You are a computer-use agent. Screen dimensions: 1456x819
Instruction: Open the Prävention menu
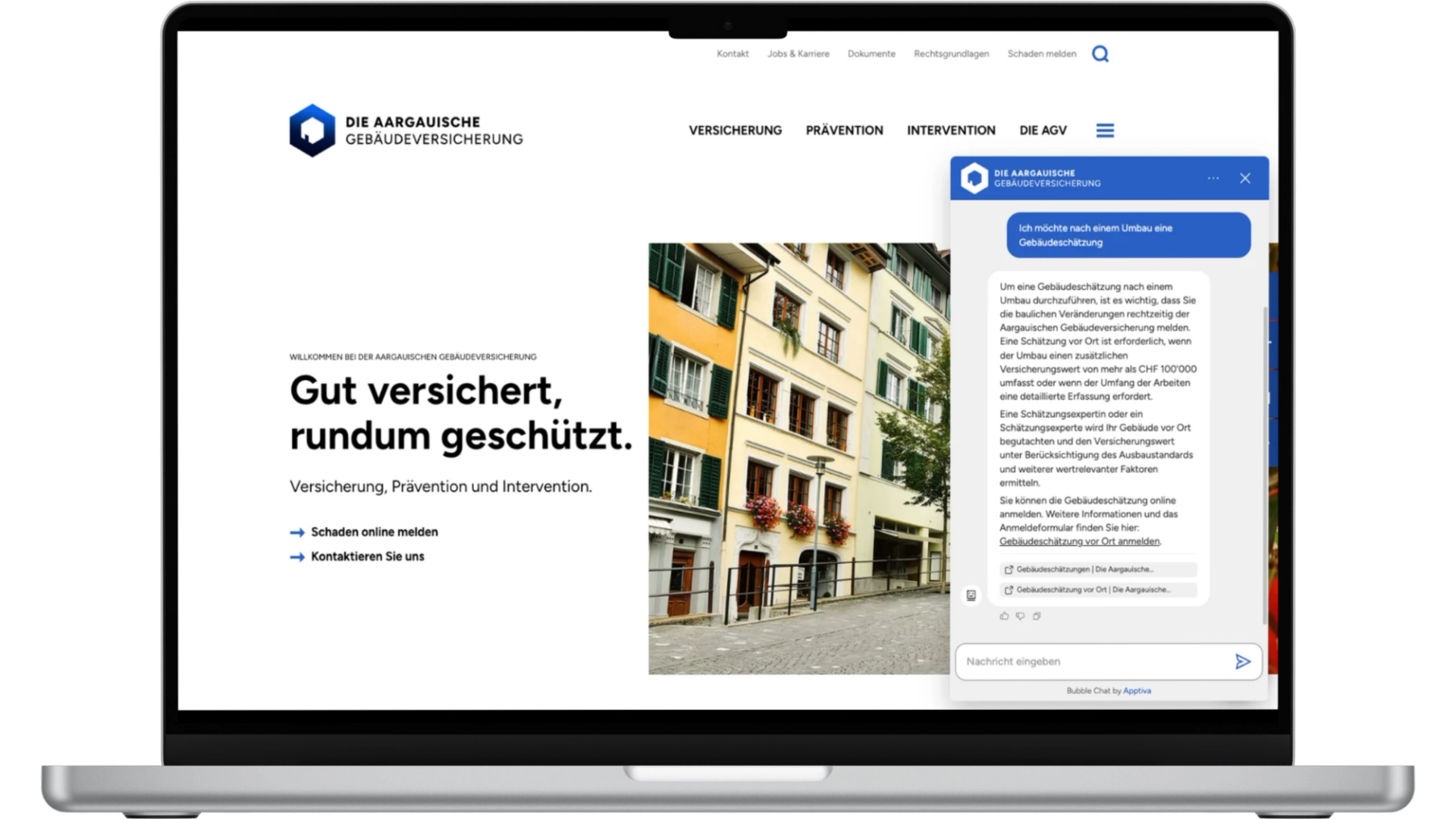click(844, 130)
